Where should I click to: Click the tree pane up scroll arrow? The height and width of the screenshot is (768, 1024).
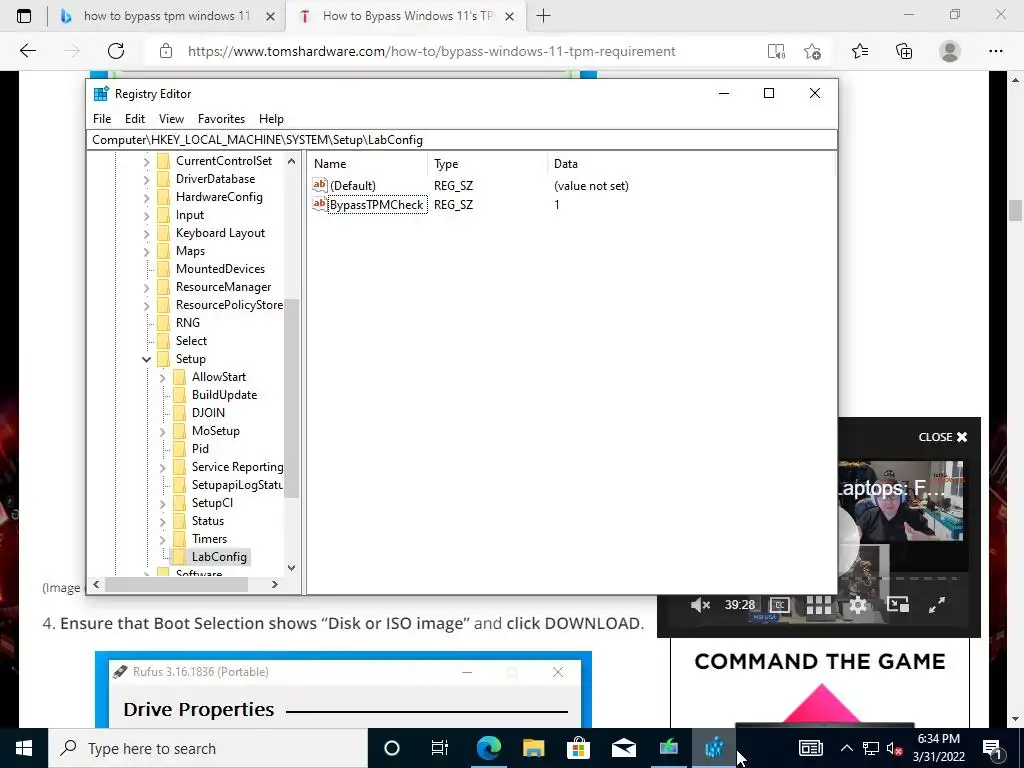[x=291, y=161]
